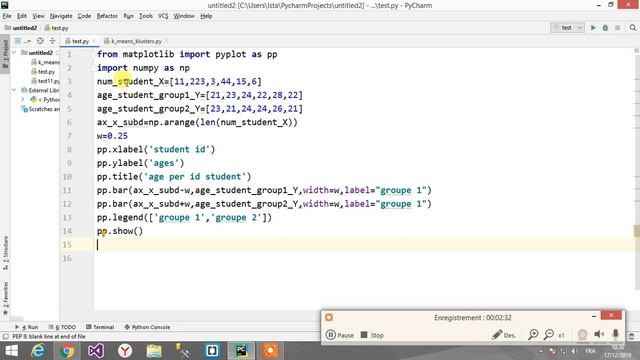
Task: Click the untitled2 breadcrumb in navigation bar
Action: coord(21,28)
